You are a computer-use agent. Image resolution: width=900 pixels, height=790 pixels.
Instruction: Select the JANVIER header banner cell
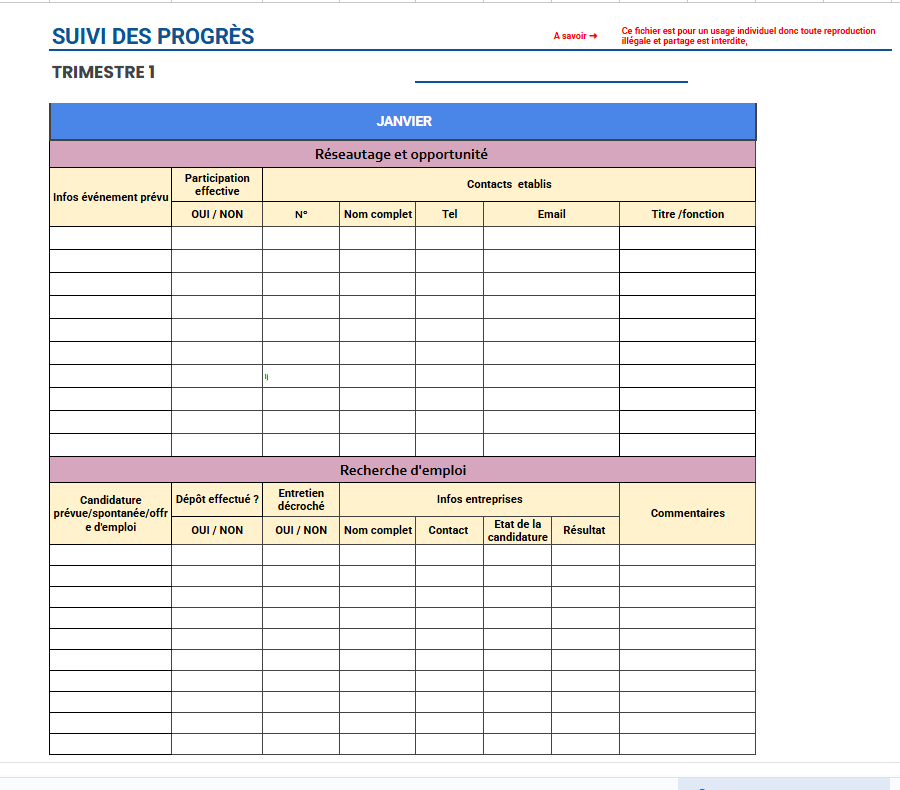coord(403,121)
